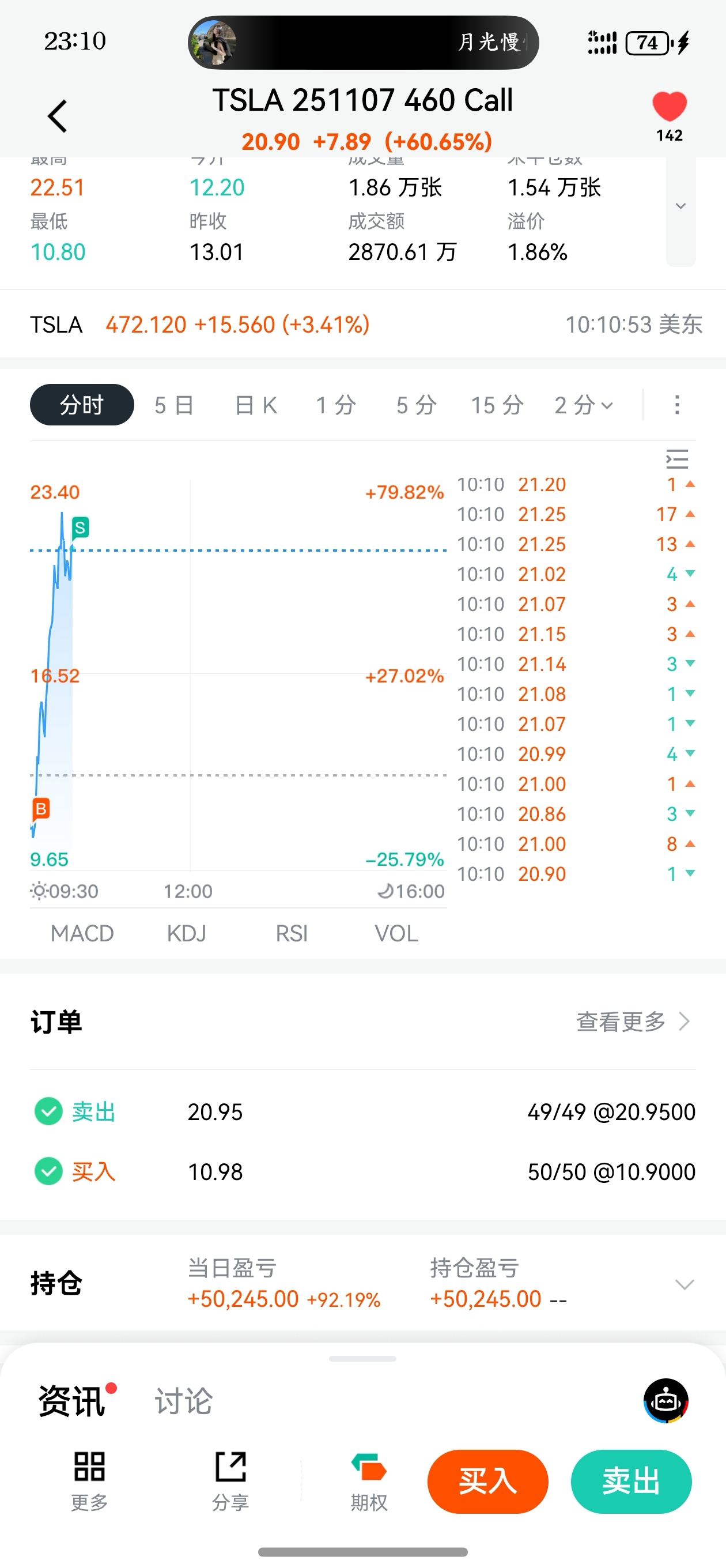The width and height of the screenshot is (726, 1568).
Task: Tap the trade list settings icon
Action: 676,459
